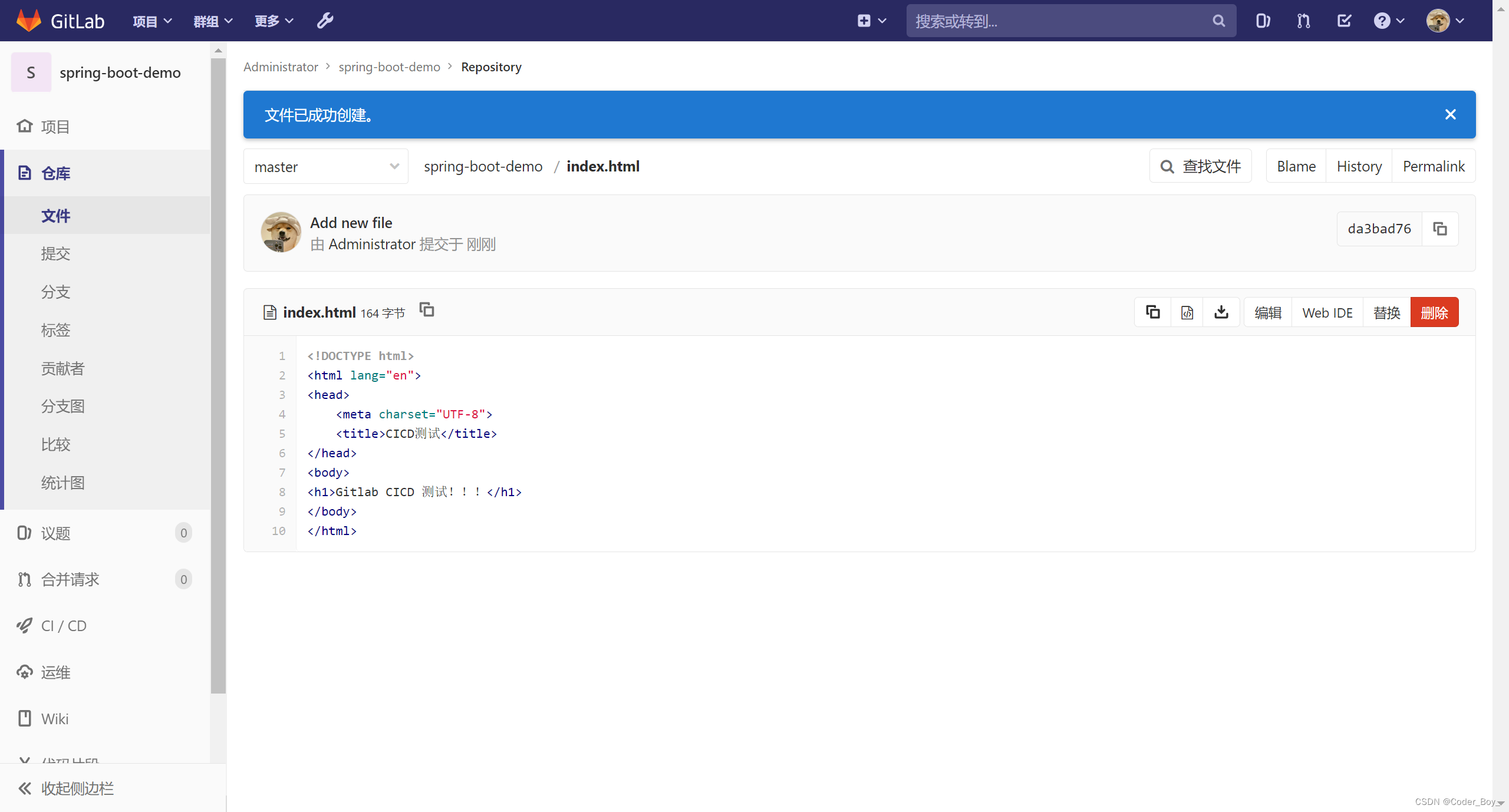Viewport: 1509px width, 812px height.
Task: Open 运维 in the sidebar
Action: (106, 672)
